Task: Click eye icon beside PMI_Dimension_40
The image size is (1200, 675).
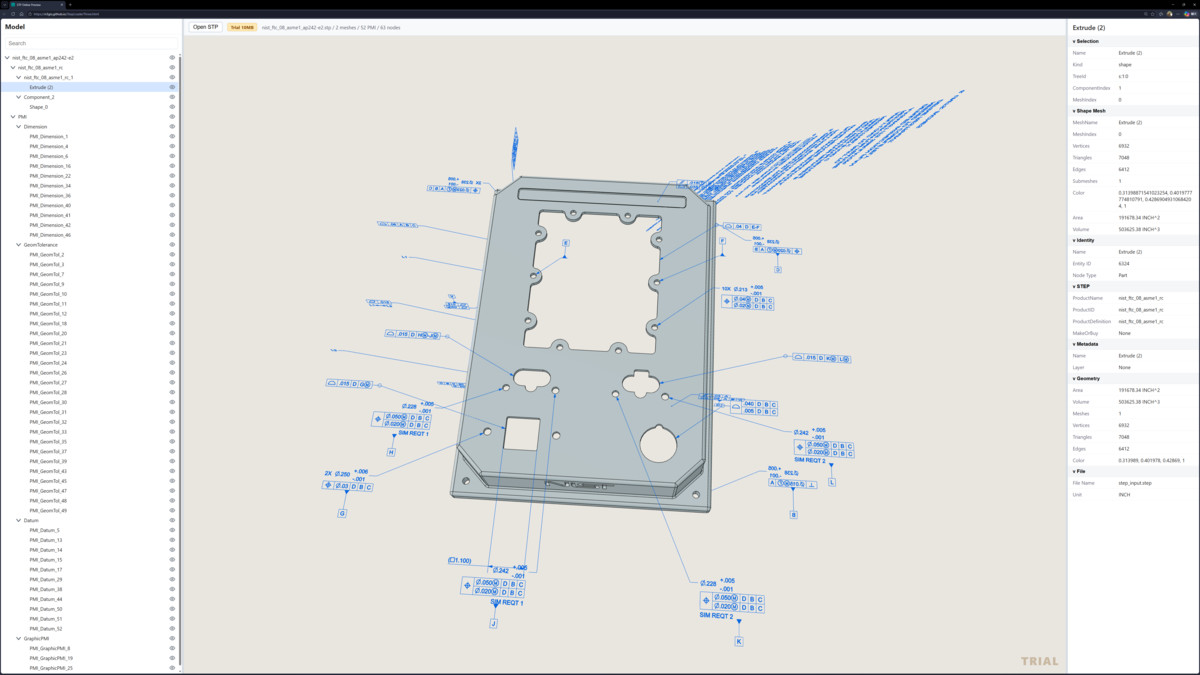Action: pyautogui.click(x=172, y=205)
